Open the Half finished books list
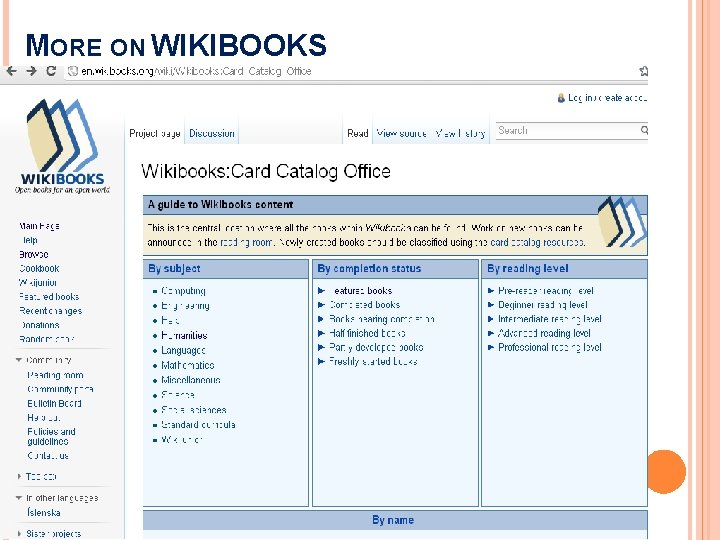The image size is (720, 540). (x=367, y=333)
